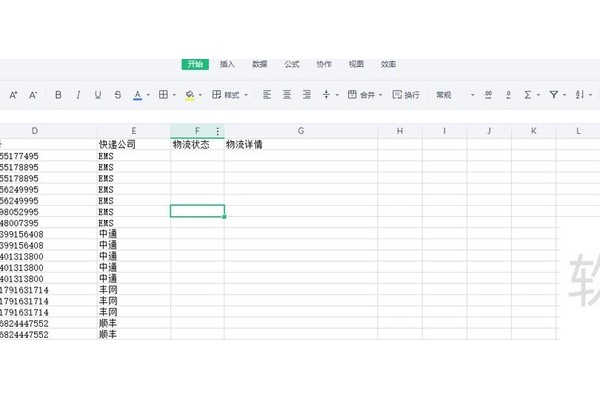Viewport: 600px width, 400px height.
Task: Toggle 换行 text wrapping
Action: point(406,95)
